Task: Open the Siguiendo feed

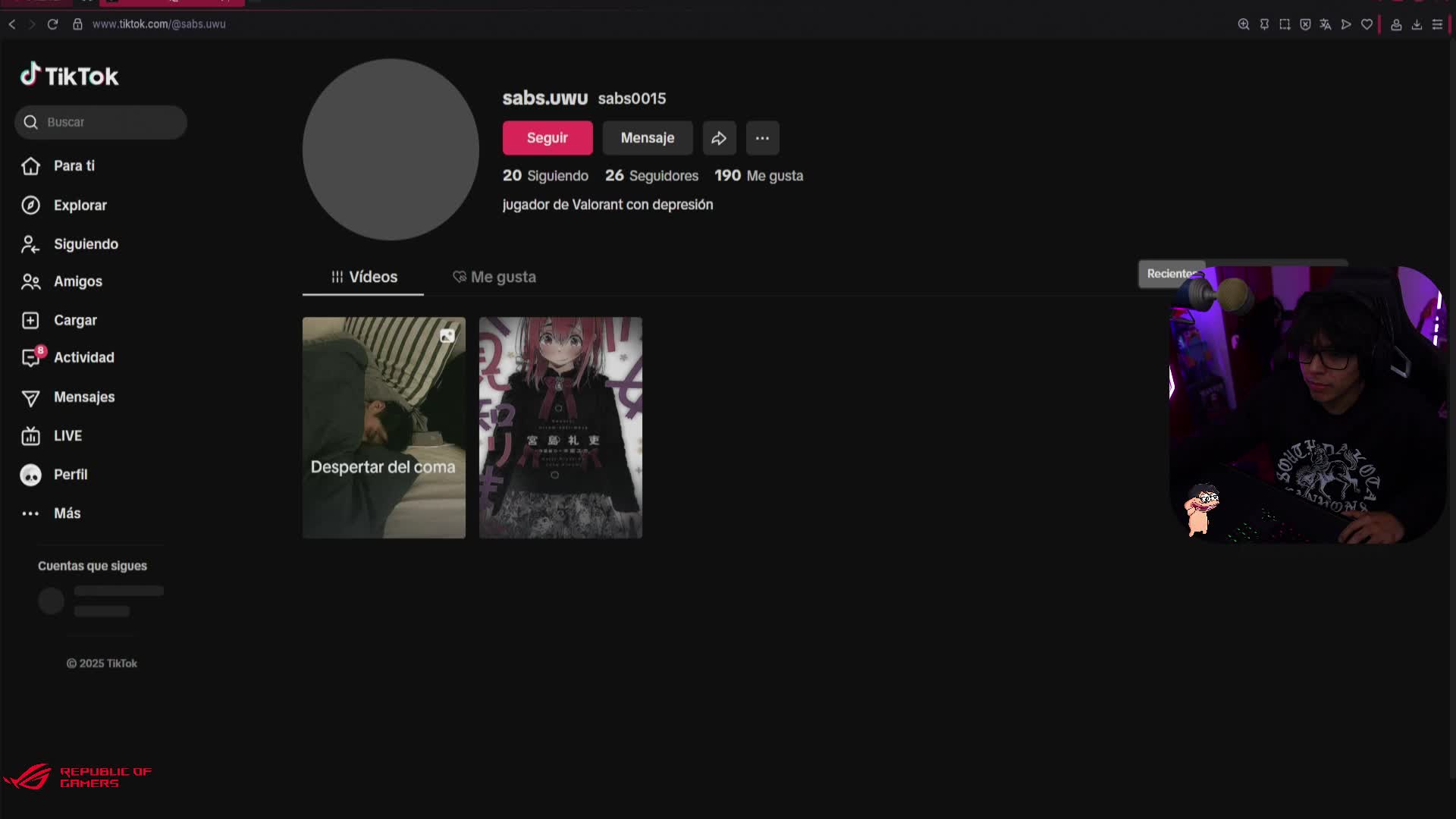Action: pos(70,244)
